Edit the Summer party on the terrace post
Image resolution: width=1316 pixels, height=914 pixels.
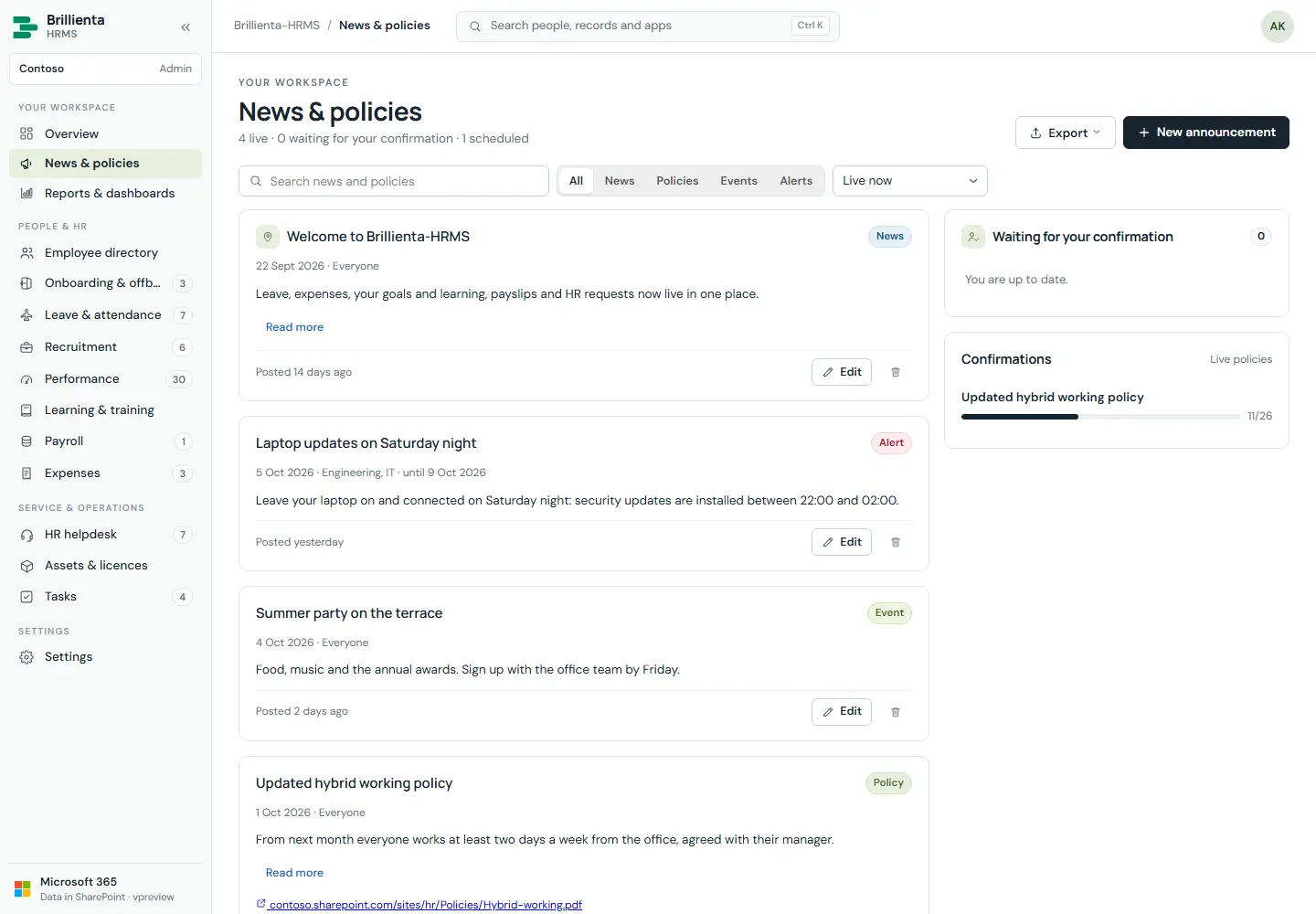(x=842, y=711)
